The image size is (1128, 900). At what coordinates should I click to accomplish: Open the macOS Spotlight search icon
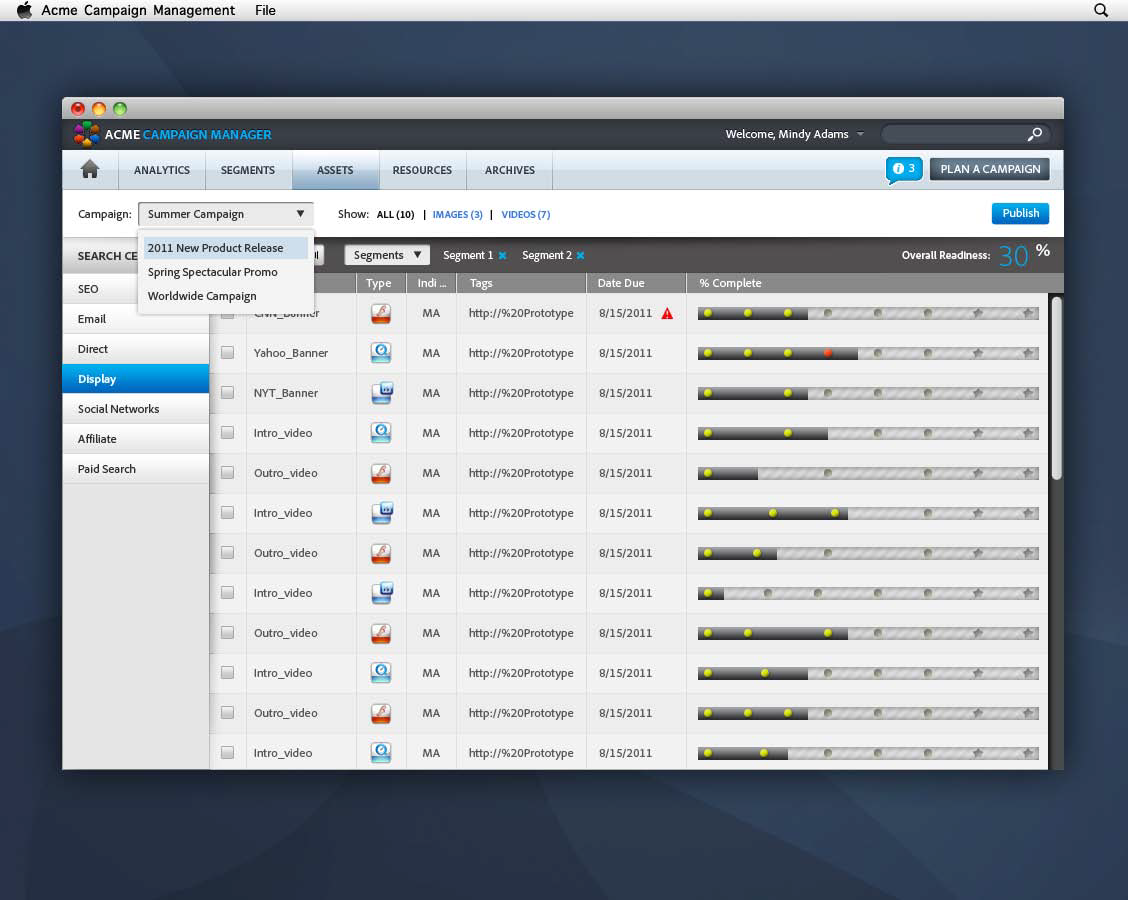1101,10
